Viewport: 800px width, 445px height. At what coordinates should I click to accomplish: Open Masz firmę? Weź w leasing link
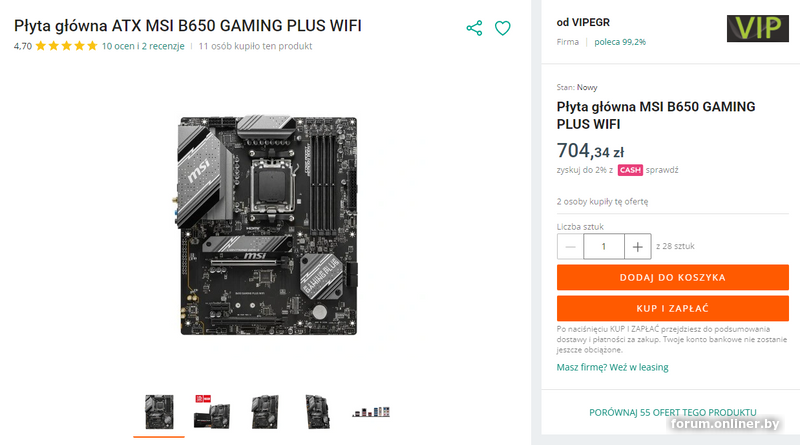(612, 367)
